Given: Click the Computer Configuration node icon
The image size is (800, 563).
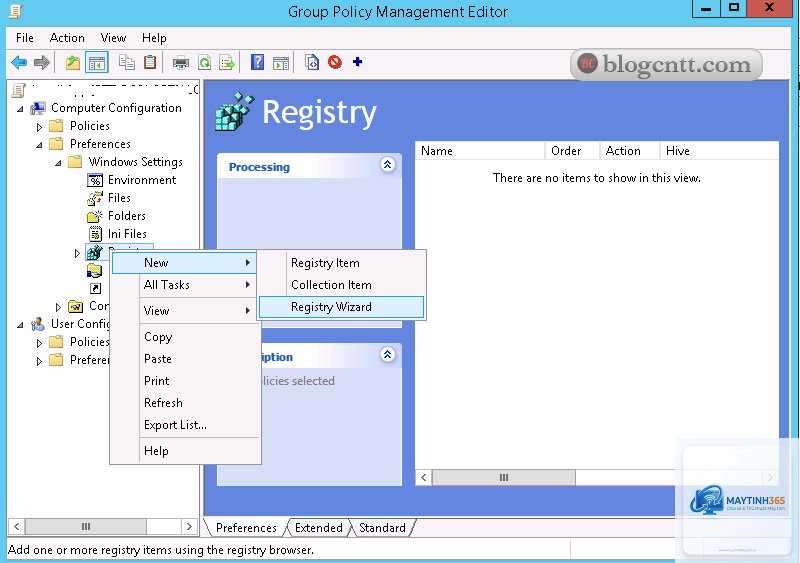Looking at the screenshot, I should [38, 108].
